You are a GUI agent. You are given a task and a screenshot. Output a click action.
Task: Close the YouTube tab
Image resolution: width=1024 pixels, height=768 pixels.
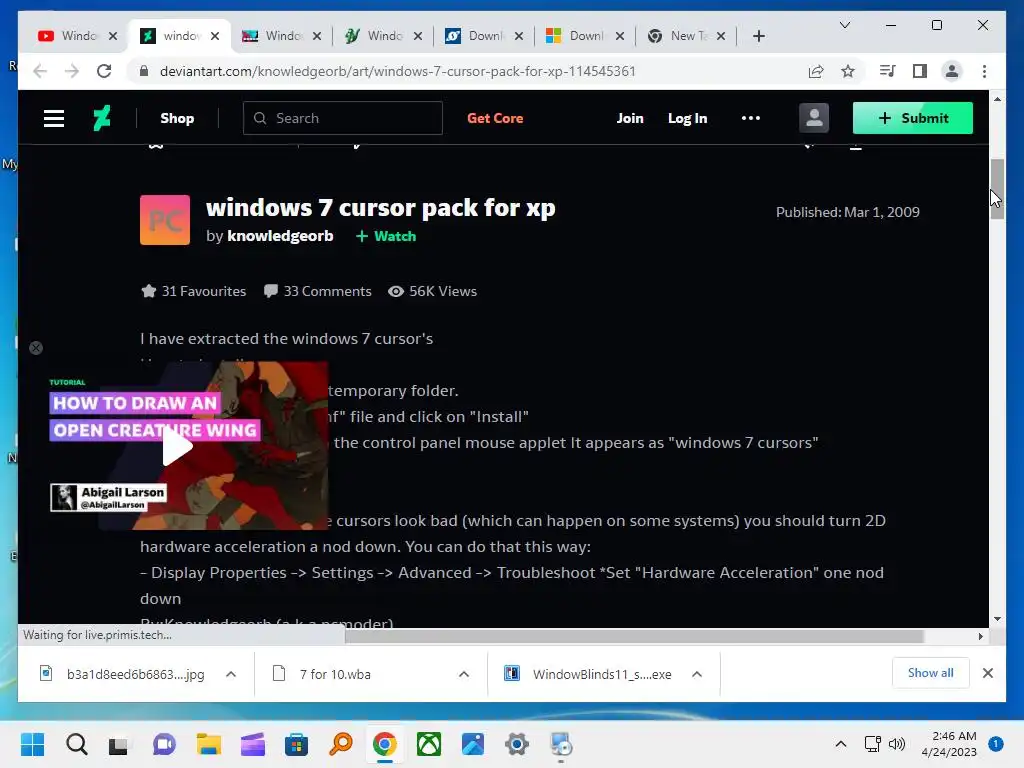pos(112,36)
